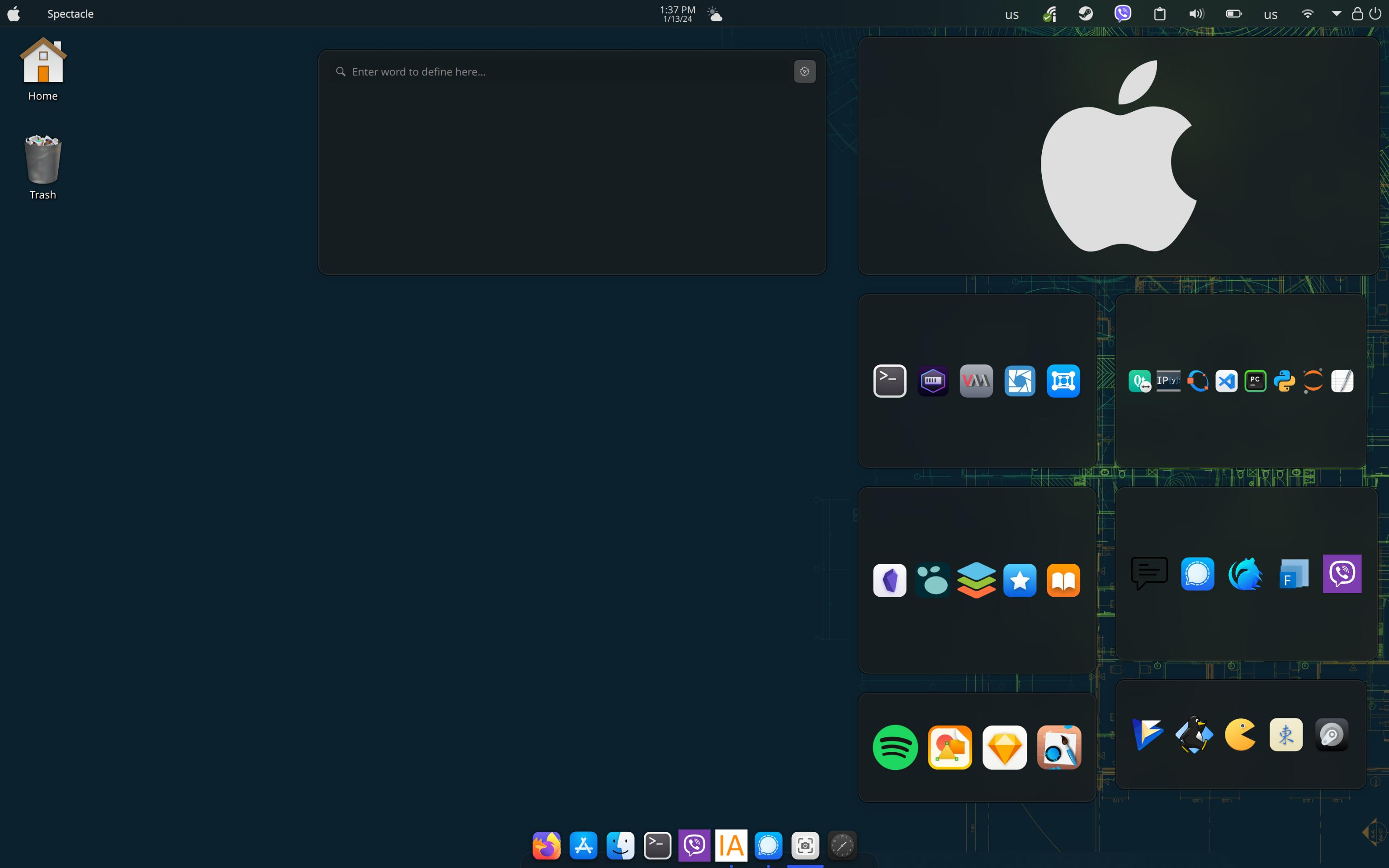Launch Spotify from the widget
This screenshot has width=1389, height=868.
[x=895, y=747]
